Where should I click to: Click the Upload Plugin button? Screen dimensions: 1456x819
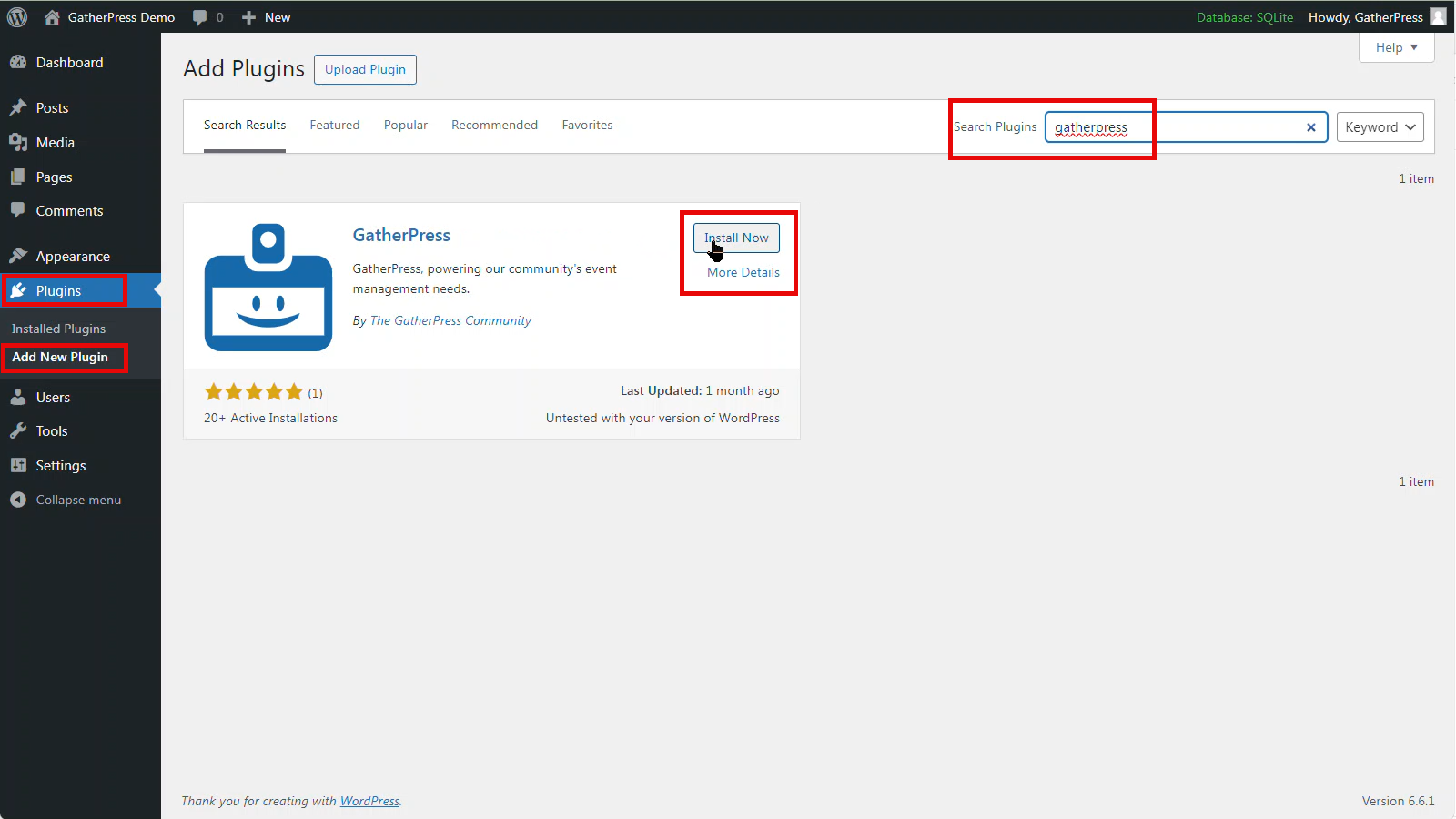[365, 70]
